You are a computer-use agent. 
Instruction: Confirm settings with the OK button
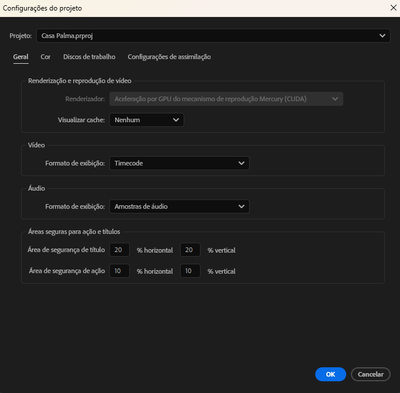point(331,374)
